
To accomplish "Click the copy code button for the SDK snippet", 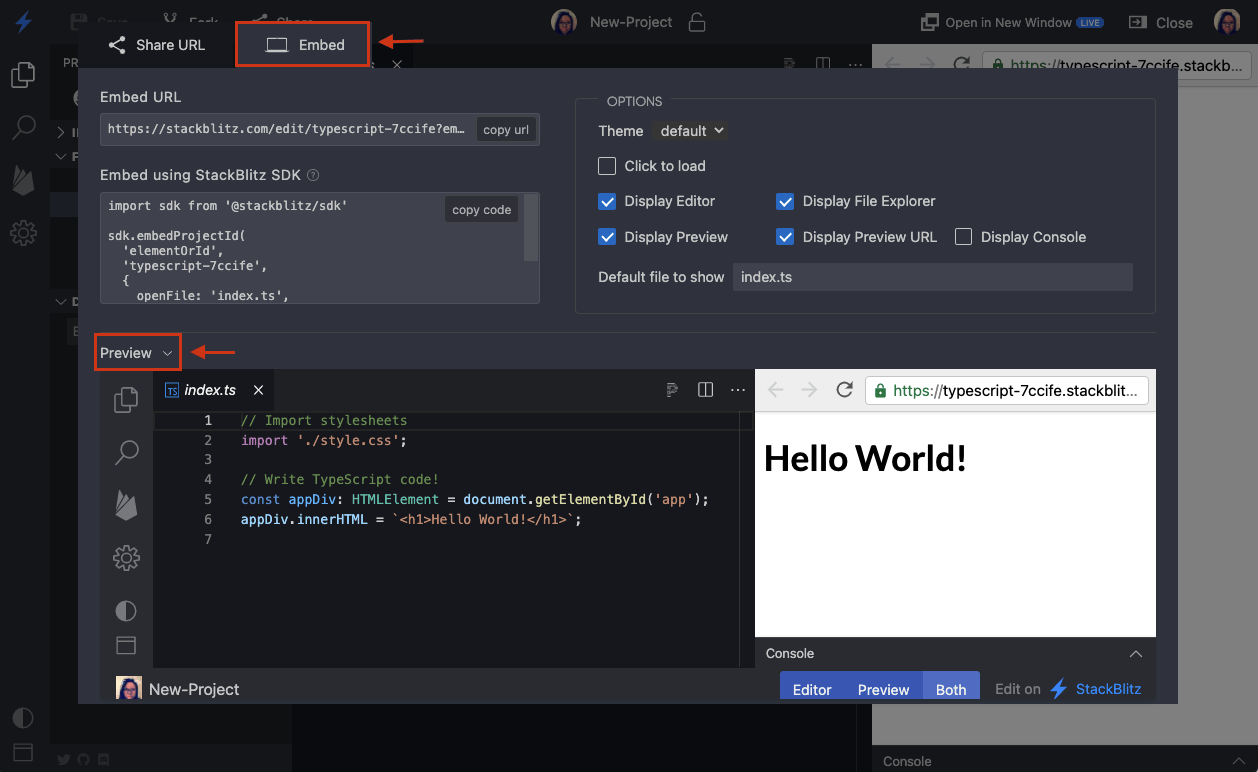I will (x=481, y=209).
